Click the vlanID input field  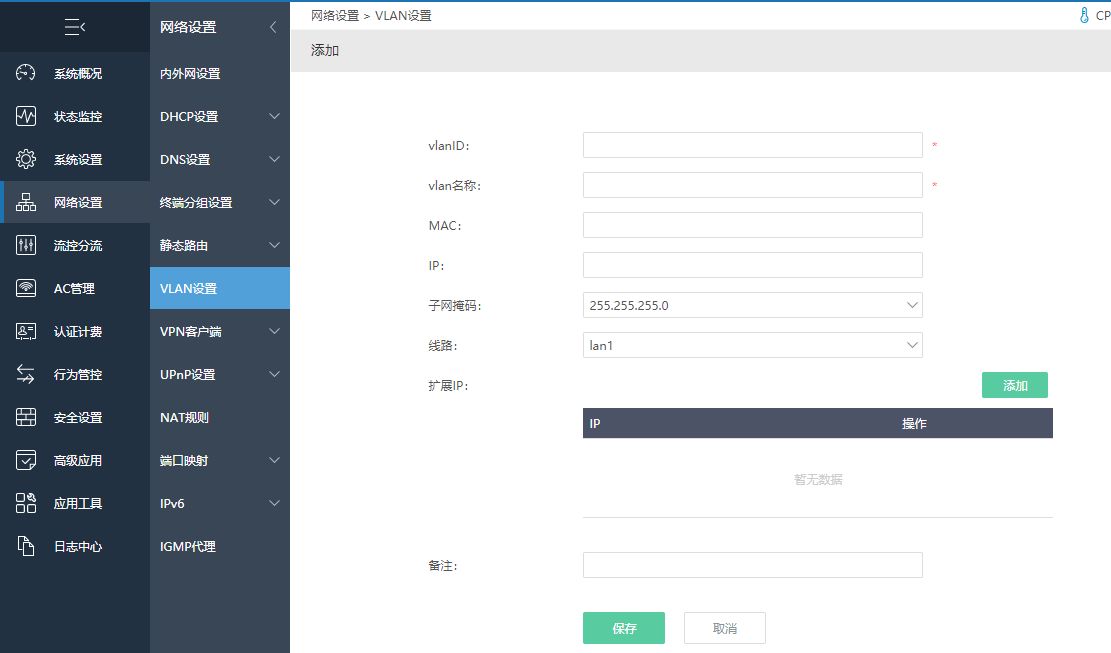[752, 145]
